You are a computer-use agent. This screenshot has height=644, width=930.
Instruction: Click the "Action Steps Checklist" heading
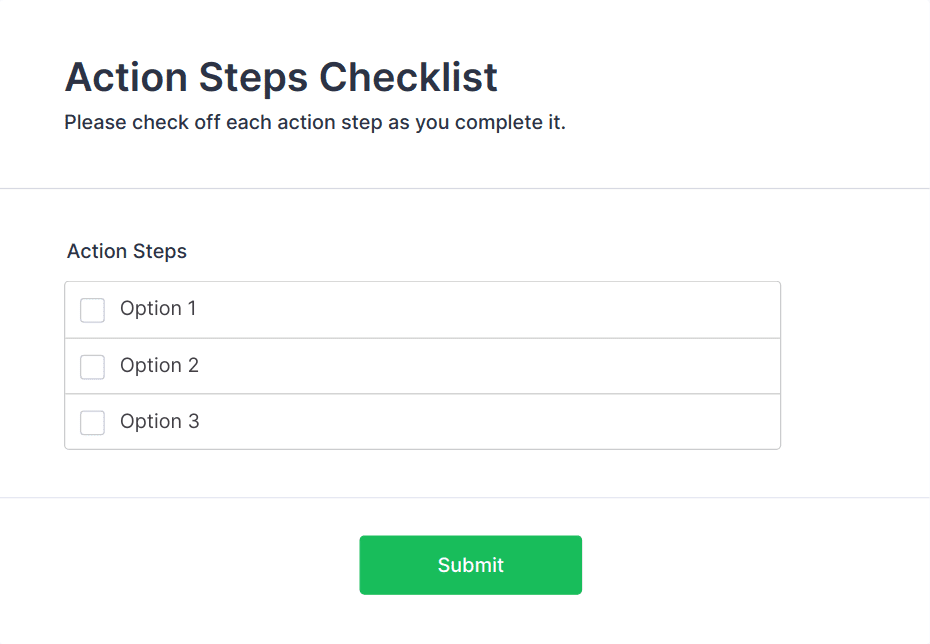coord(281,77)
